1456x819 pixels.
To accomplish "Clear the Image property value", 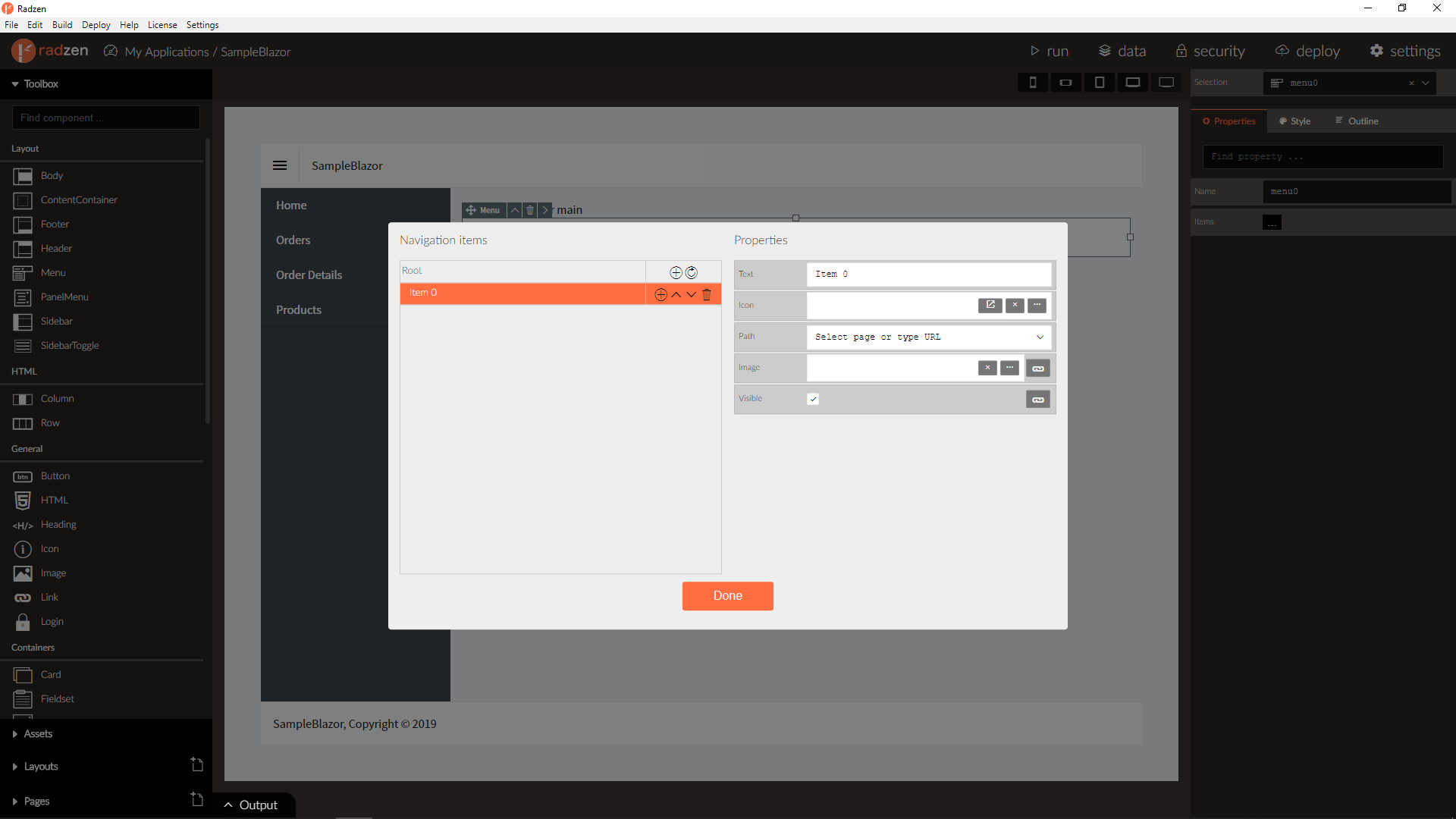I will tap(987, 368).
